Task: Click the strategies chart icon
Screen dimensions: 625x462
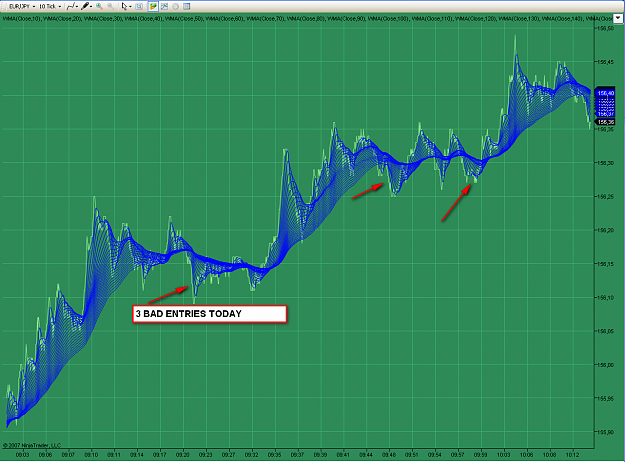Action: click(x=165, y=6)
